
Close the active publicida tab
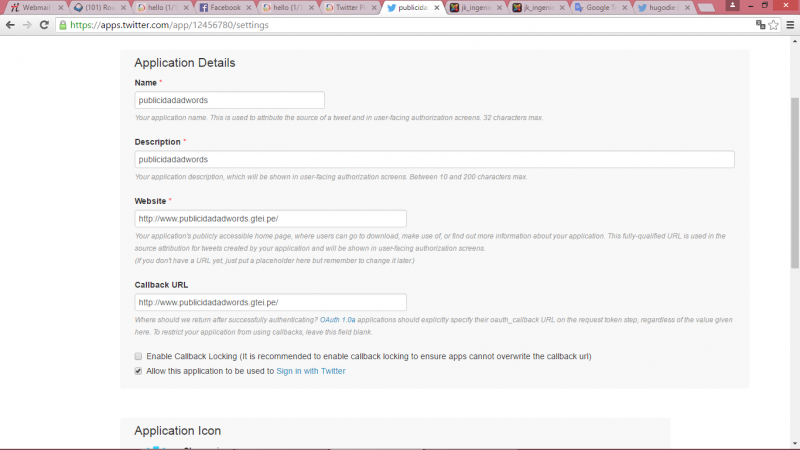(437, 8)
